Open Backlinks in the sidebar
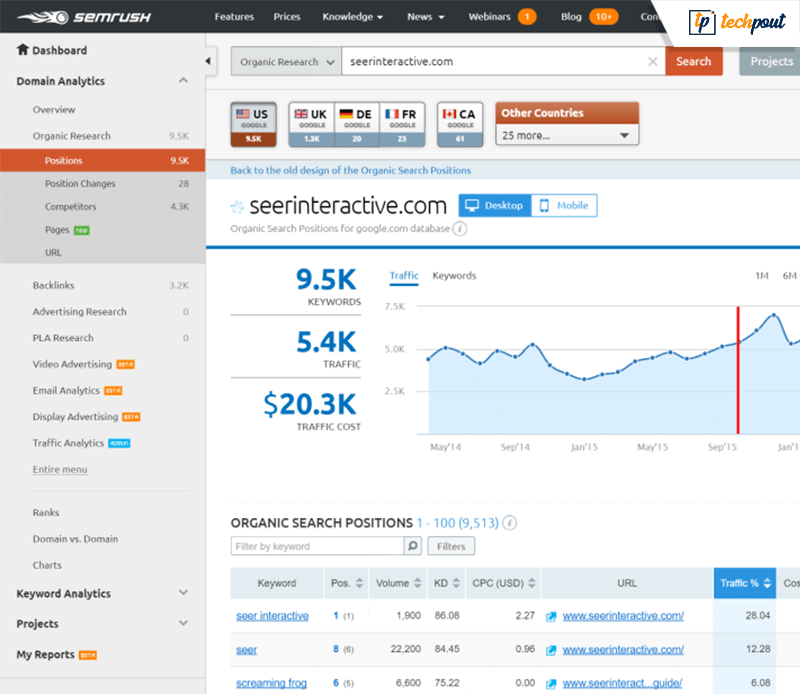 tap(54, 285)
